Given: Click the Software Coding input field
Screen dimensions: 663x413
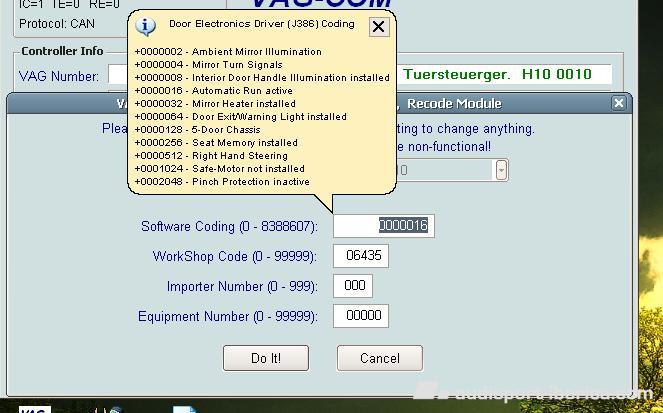Looking at the screenshot, I should point(384,226).
